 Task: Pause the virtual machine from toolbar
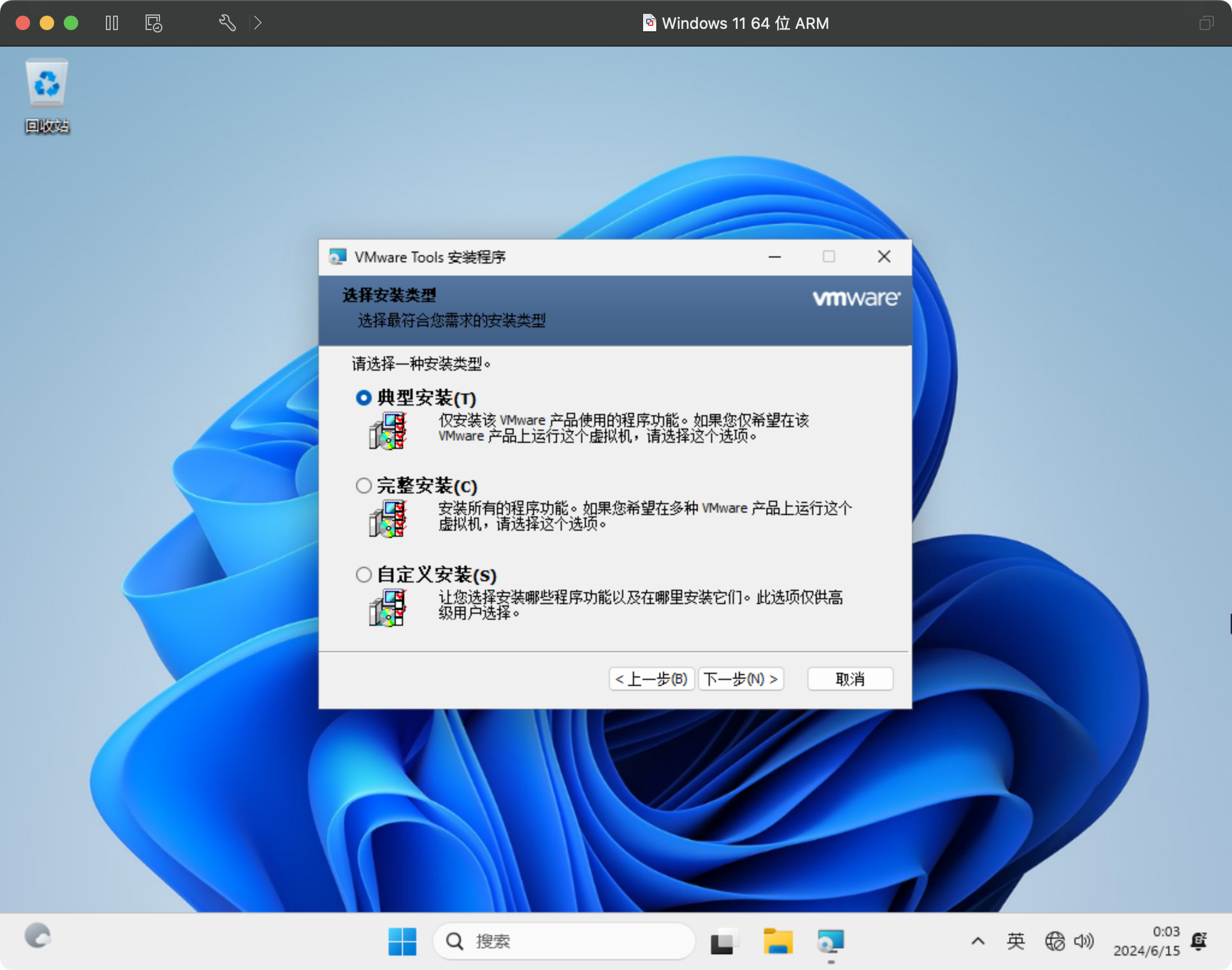(112, 23)
